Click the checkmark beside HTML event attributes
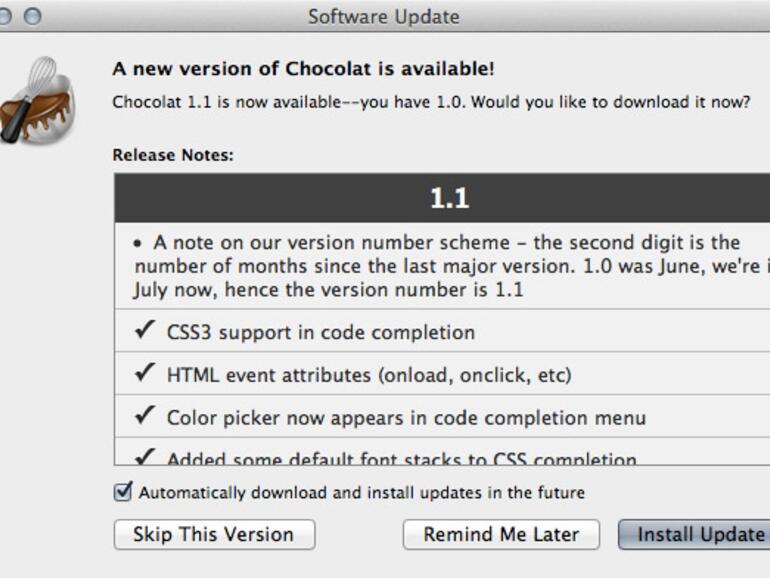The image size is (770, 578). pos(144,374)
